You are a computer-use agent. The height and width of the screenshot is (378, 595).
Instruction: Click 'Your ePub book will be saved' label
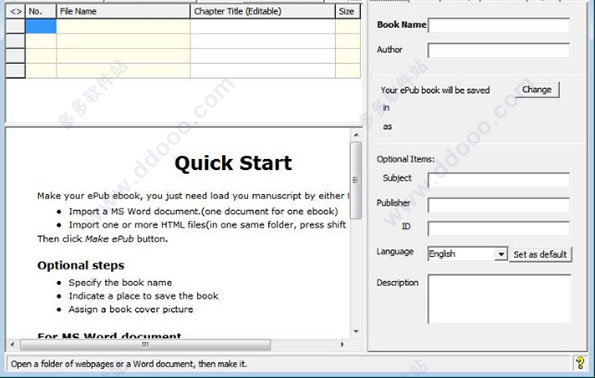tap(435, 90)
